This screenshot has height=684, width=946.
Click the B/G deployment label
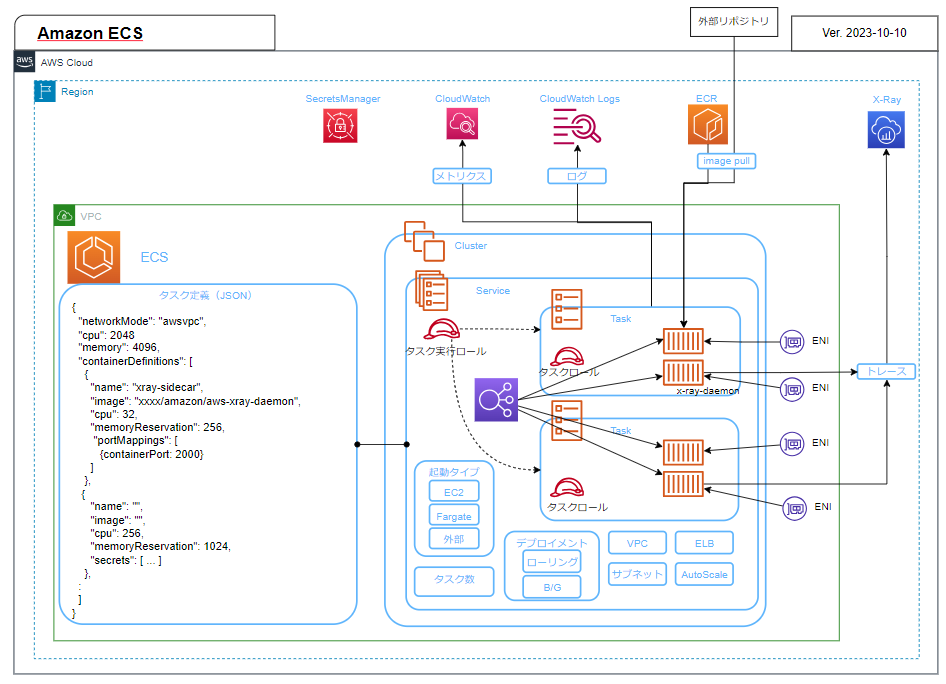551,587
